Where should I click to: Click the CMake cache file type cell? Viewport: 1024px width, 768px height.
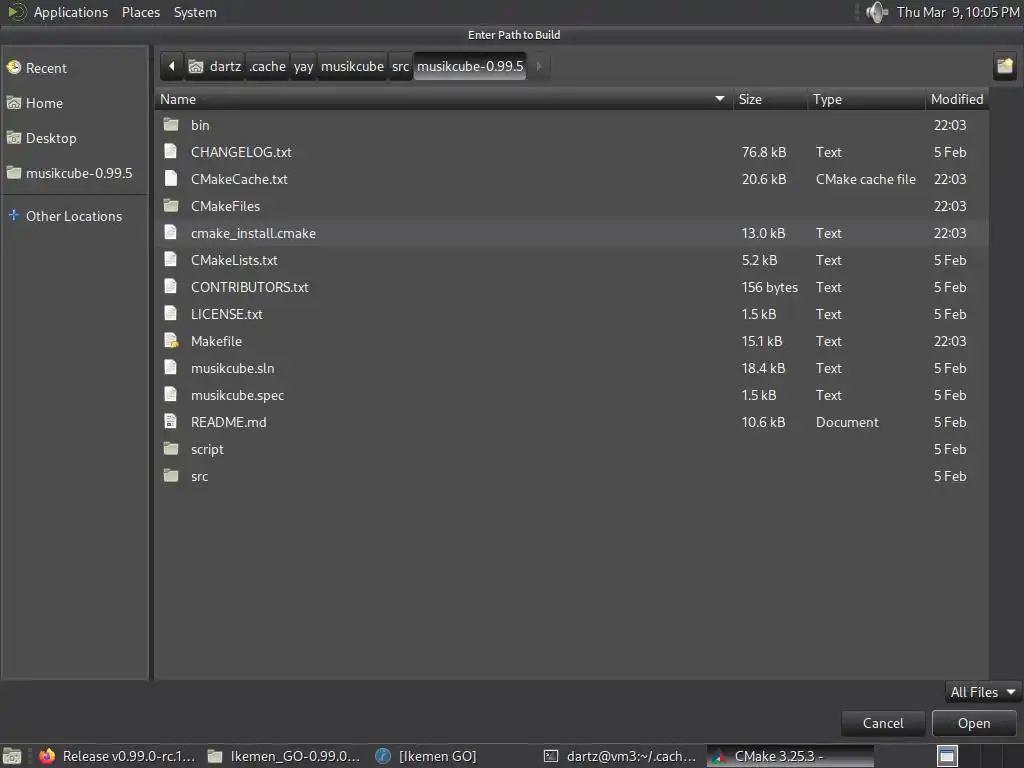point(865,179)
